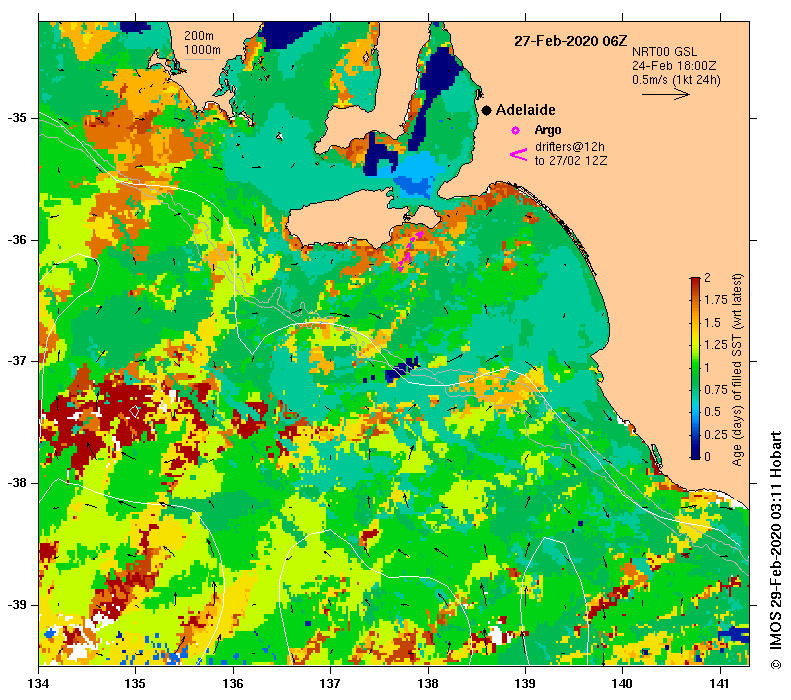Click the colorbar's dark blue 0 end

(x=695, y=455)
